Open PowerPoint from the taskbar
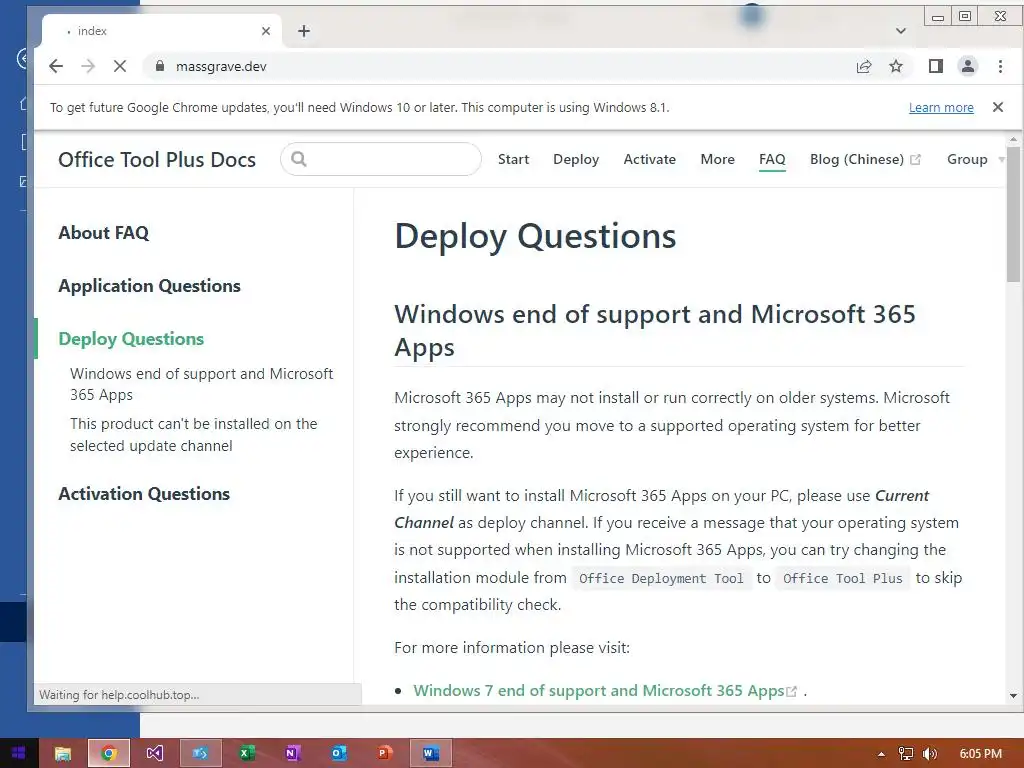The image size is (1024, 768). (x=384, y=753)
